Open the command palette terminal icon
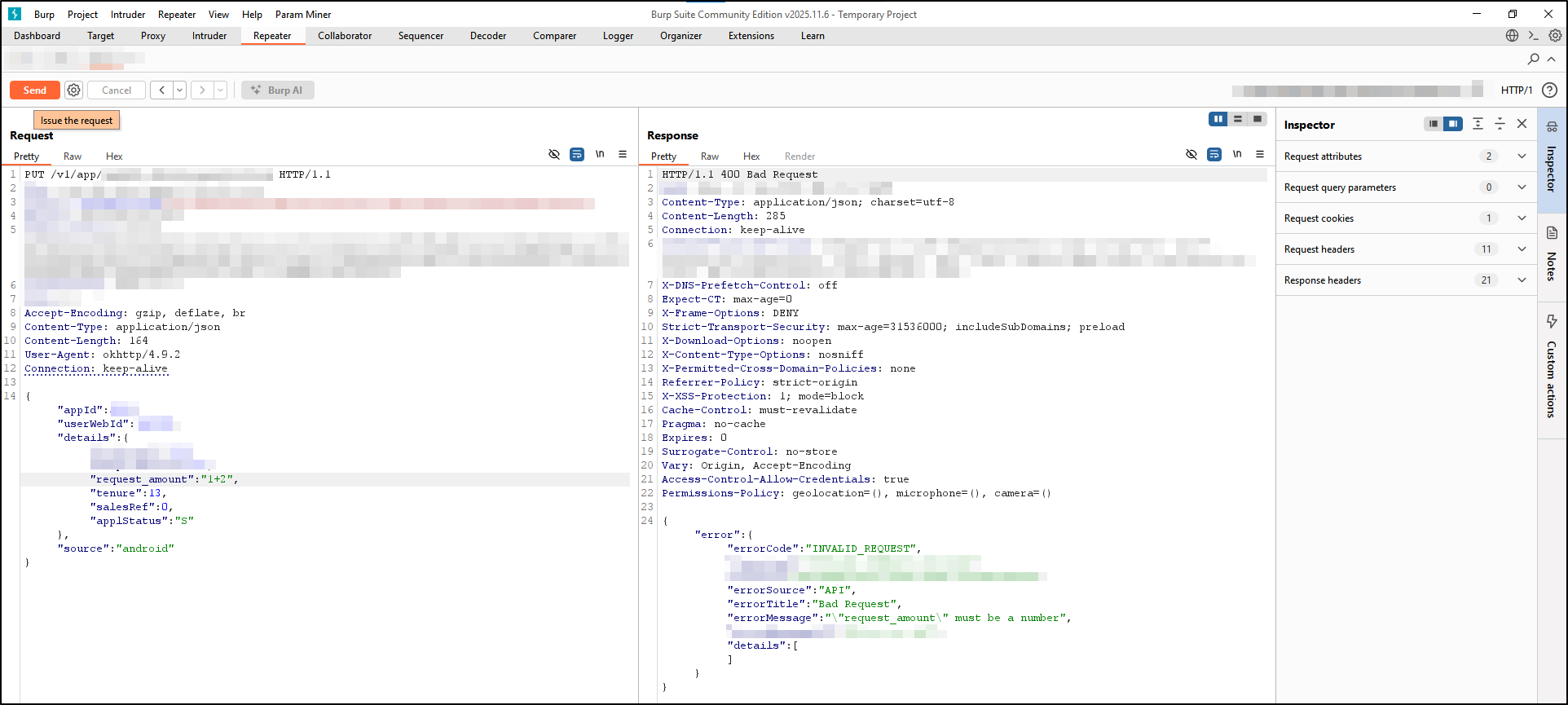 (x=1533, y=36)
